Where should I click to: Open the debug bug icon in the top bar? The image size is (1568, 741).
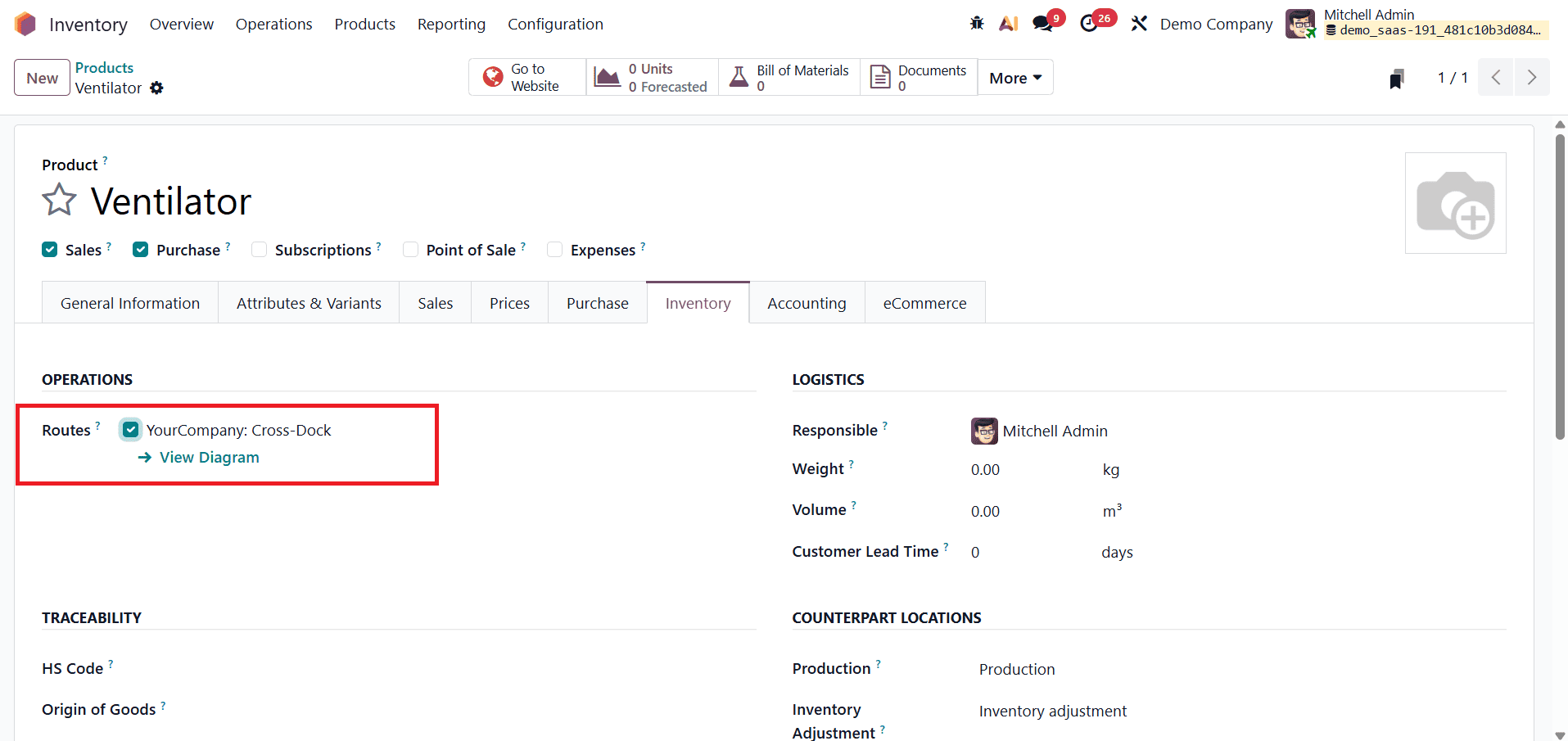(x=976, y=24)
